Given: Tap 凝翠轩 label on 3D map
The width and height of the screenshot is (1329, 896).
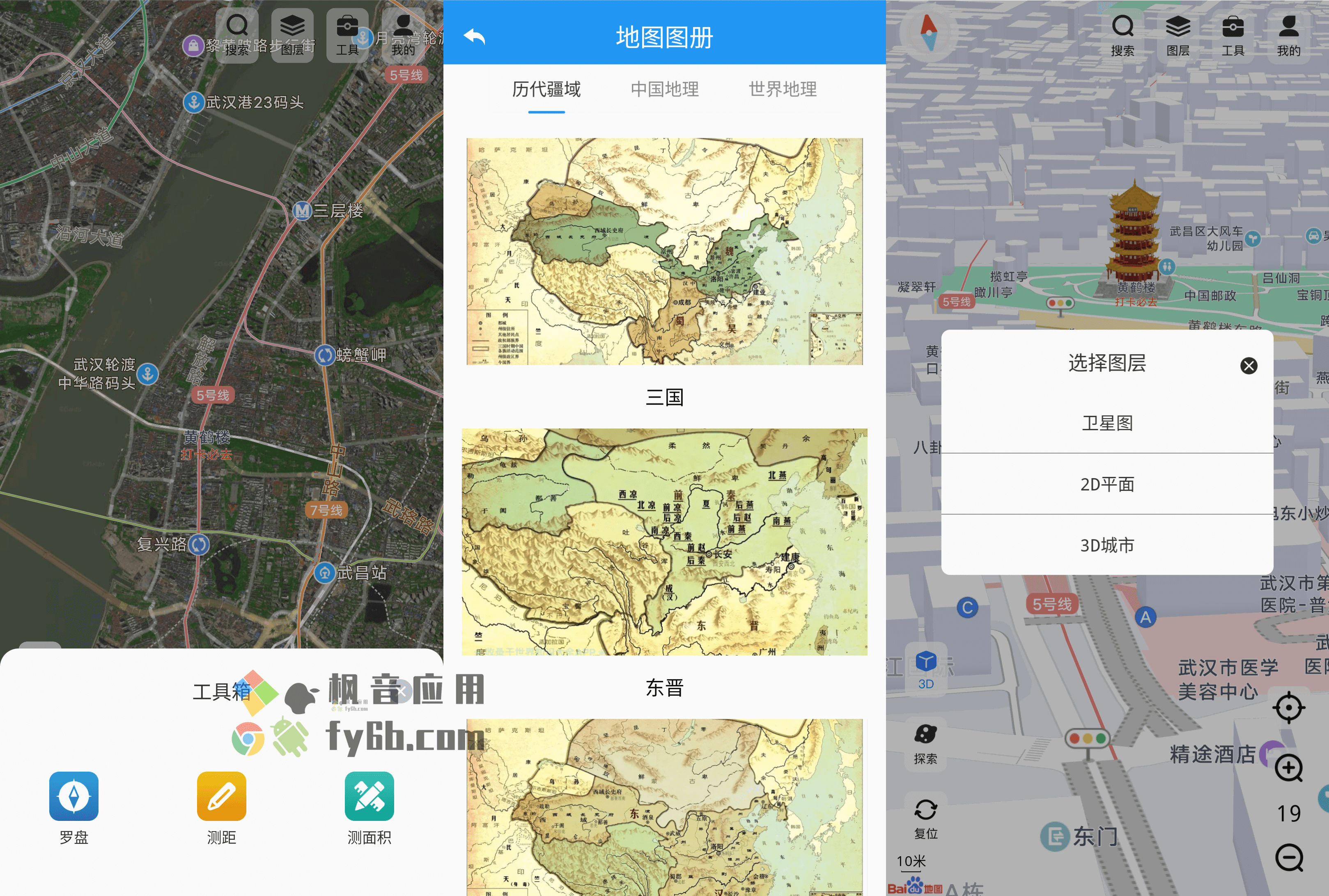Looking at the screenshot, I should 916,287.
